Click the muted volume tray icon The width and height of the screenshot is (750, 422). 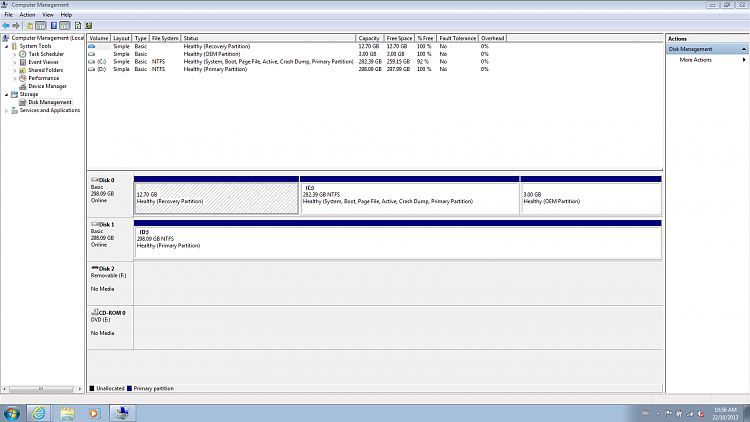[x=701, y=413]
